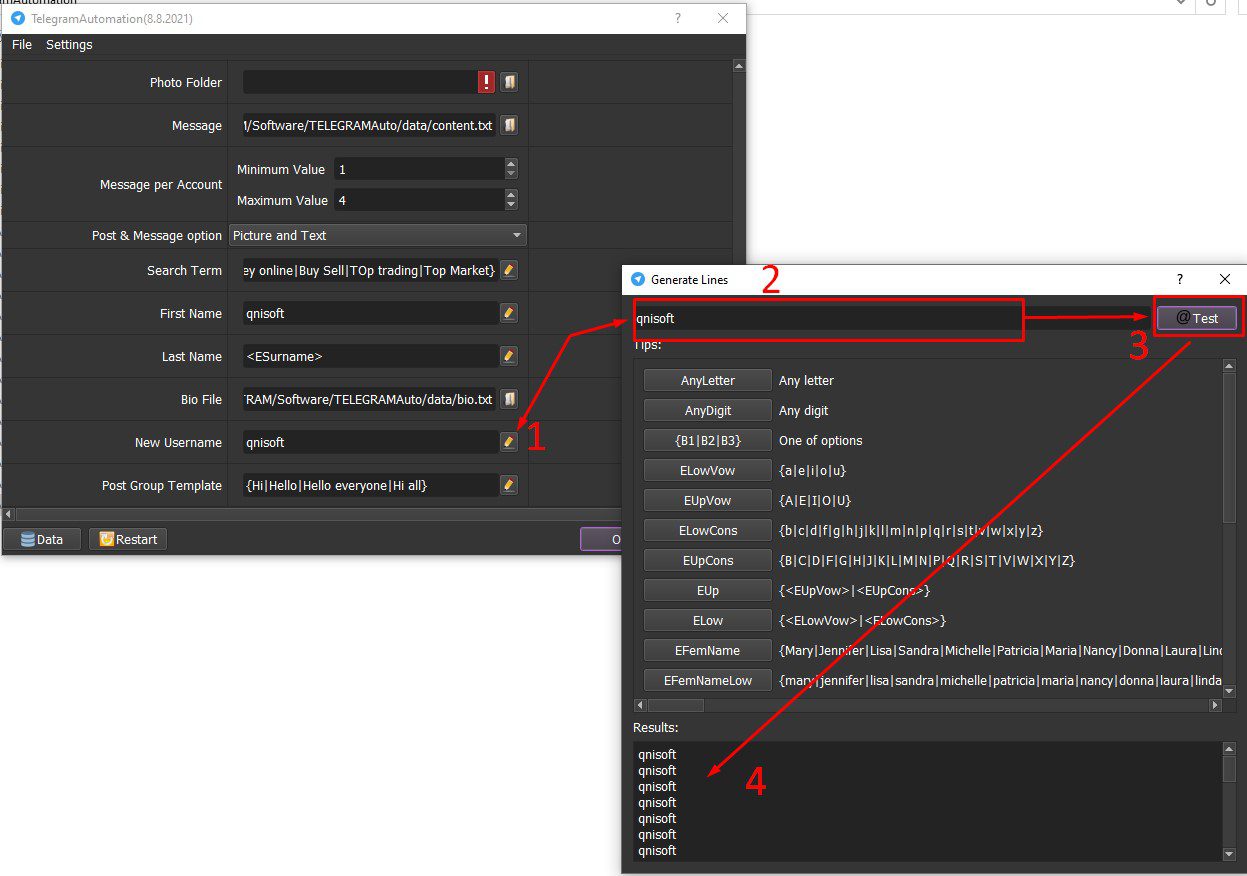Screen dimensions: 1247x876
Task: Click the Last Name edit pencil icon
Action: click(509, 356)
